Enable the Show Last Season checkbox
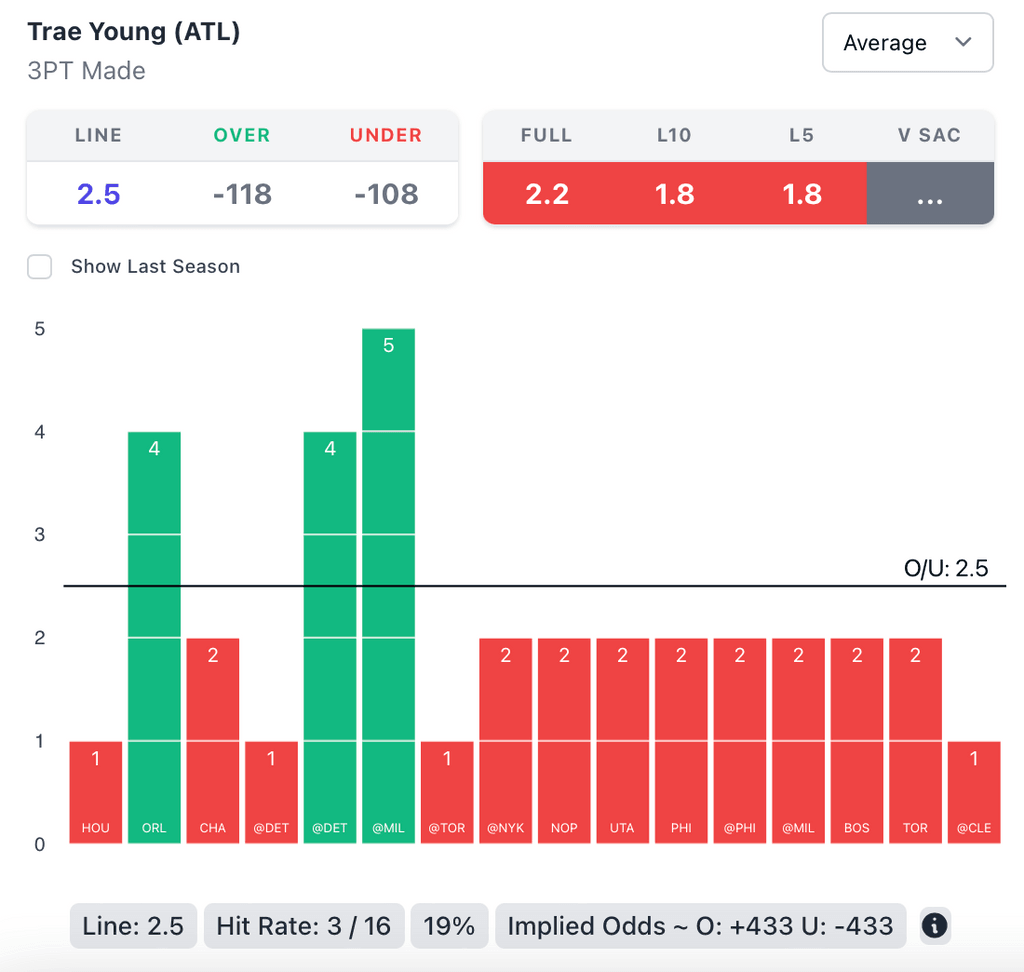The width and height of the screenshot is (1024, 972). pyautogui.click(x=40, y=267)
